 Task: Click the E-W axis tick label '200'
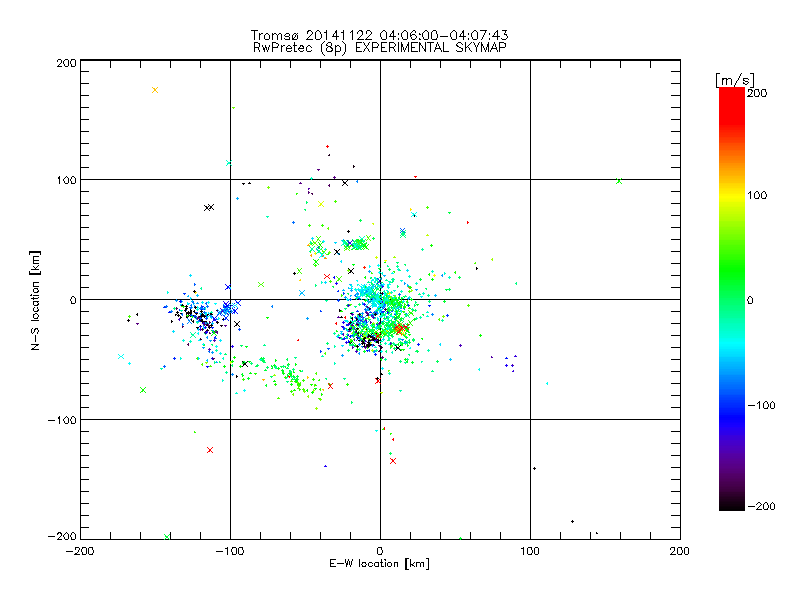(680, 551)
